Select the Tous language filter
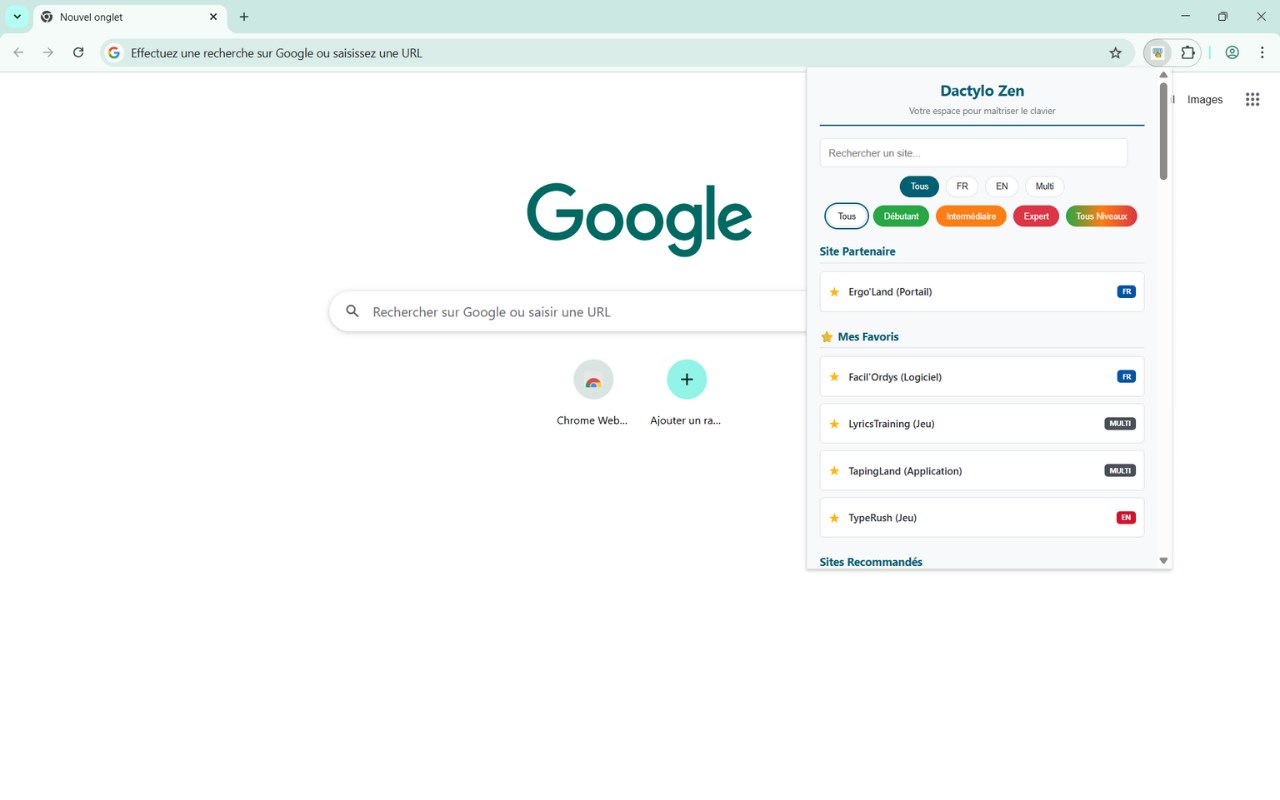The height and width of the screenshot is (800, 1280). [x=919, y=187]
